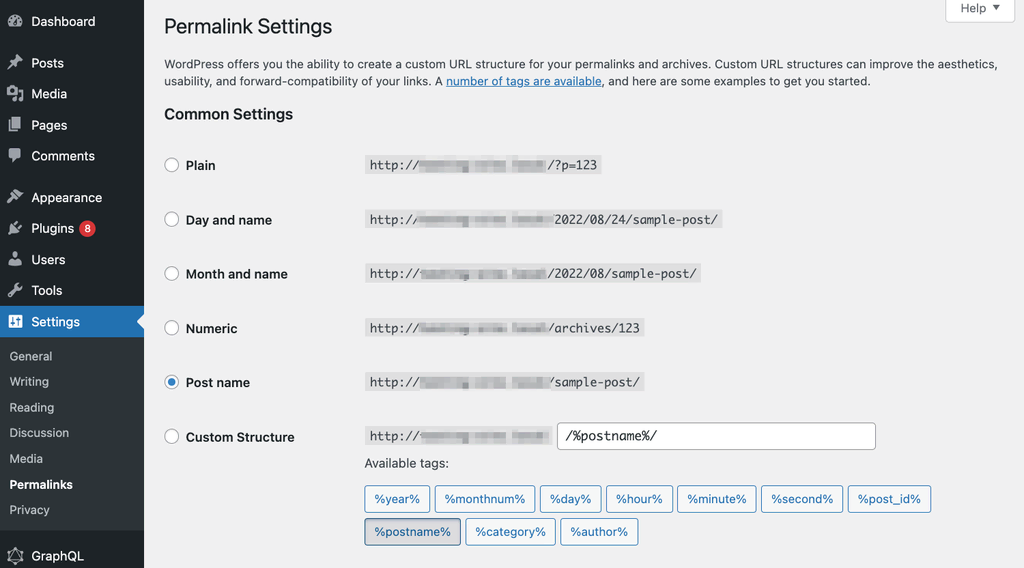Select the Plain permalink option

[172, 165]
